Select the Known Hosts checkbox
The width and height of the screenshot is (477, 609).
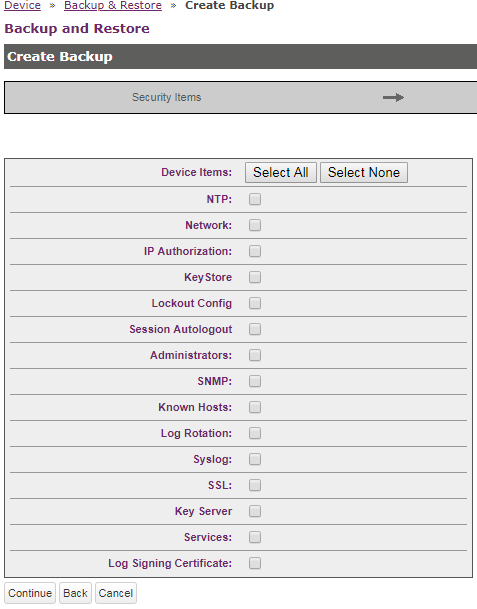[x=255, y=407]
